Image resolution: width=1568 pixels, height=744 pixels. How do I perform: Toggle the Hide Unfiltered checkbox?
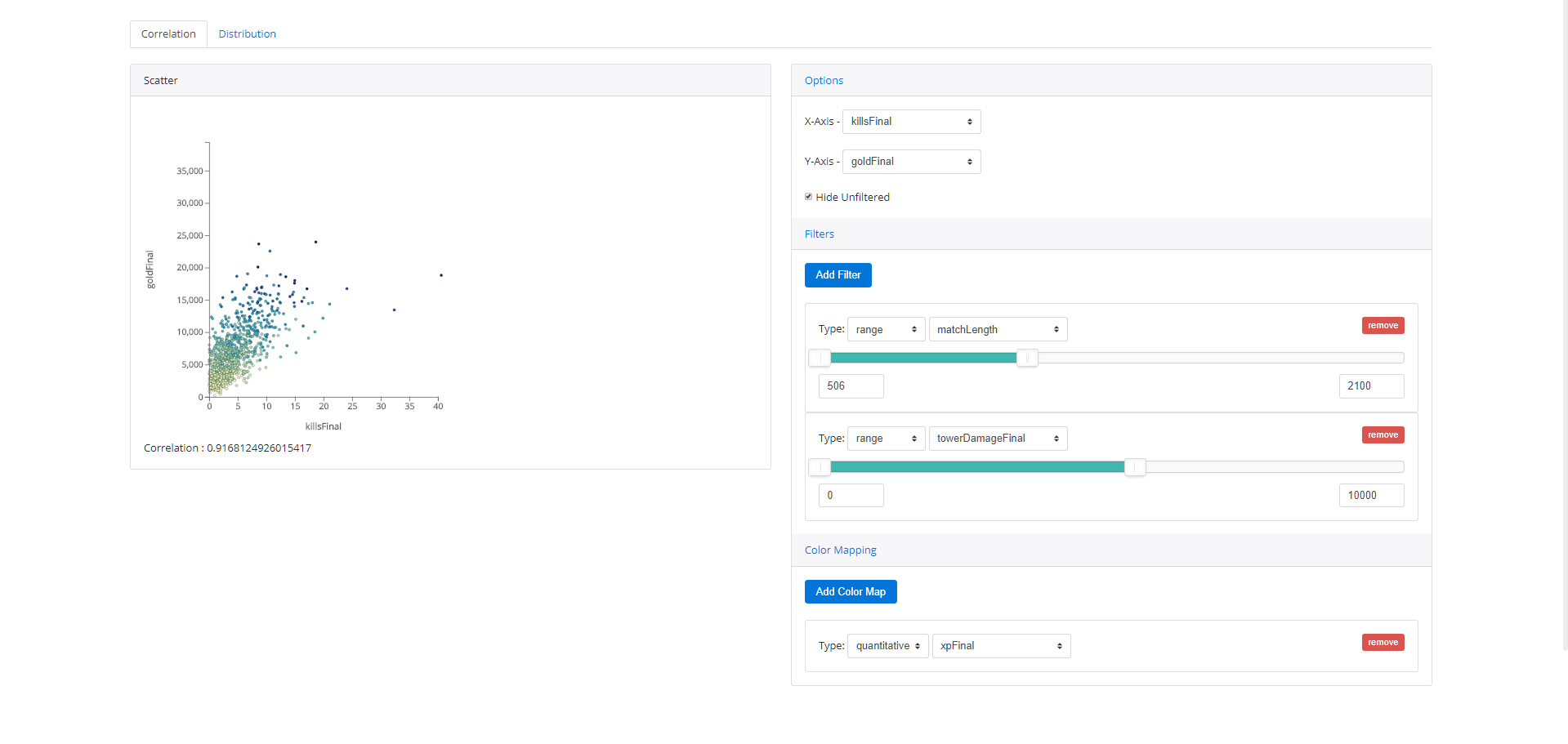808,197
